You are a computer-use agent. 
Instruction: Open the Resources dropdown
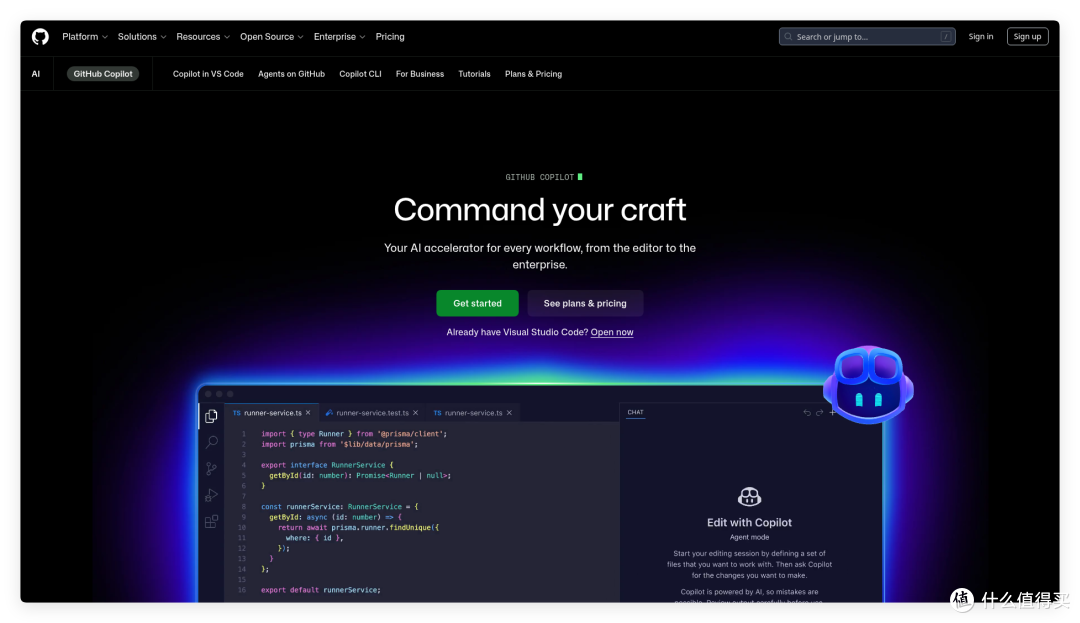click(203, 36)
